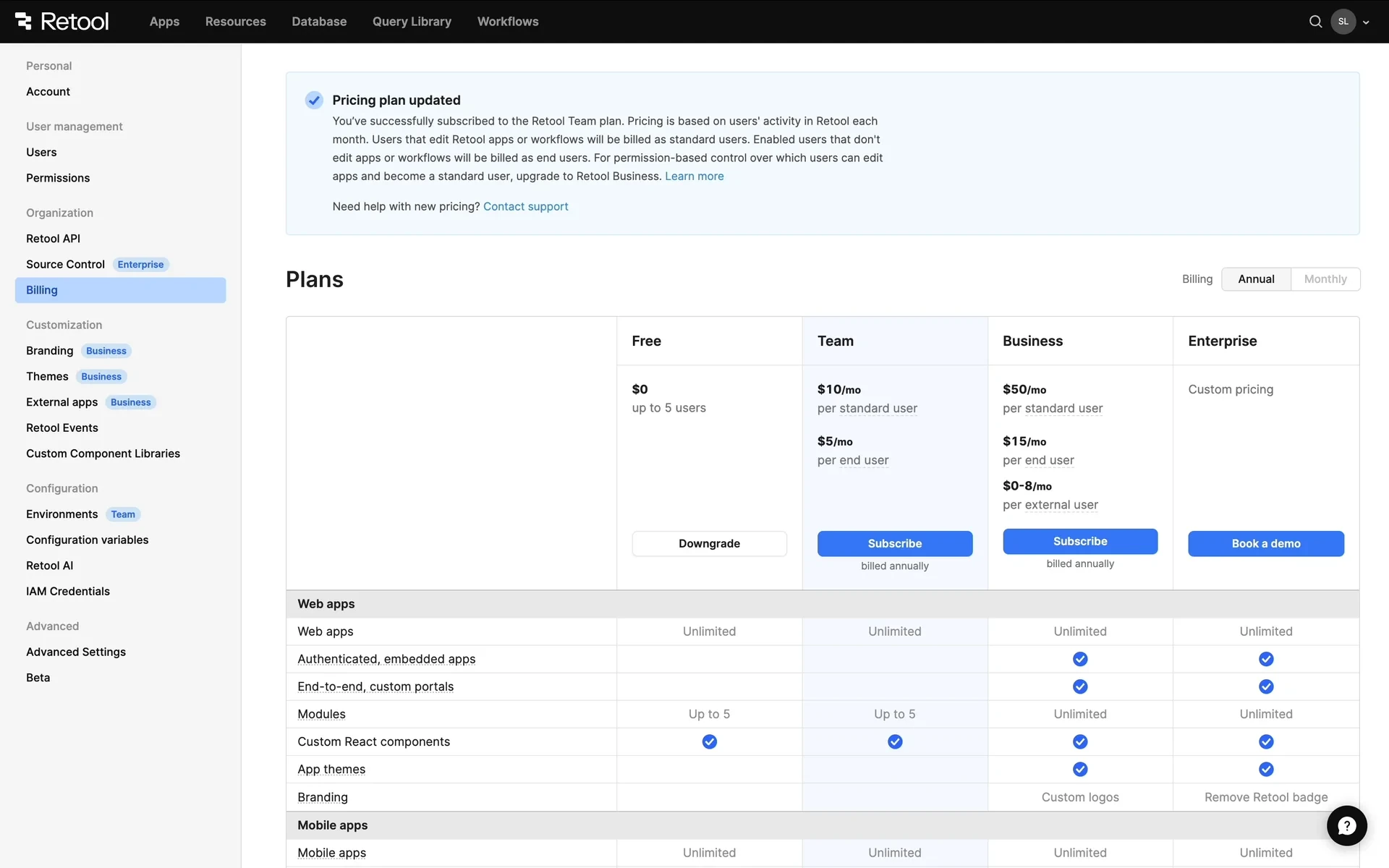This screenshot has height=868, width=1389.
Task: Click Business checkmark for Authenticated, embedded apps
Action: tap(1080, 659)
